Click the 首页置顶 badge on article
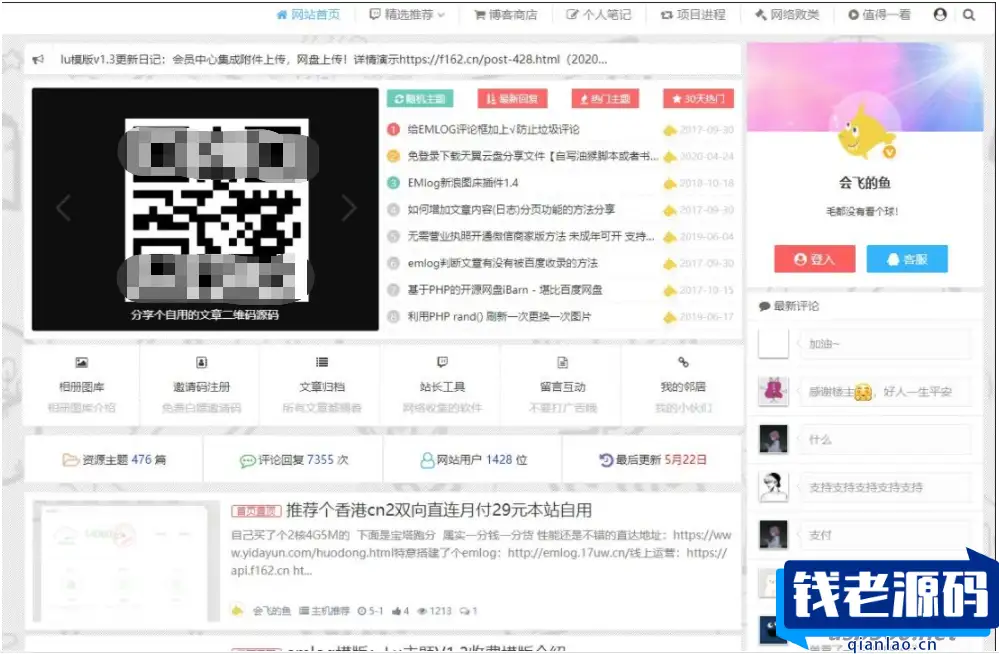Screen dimensions: 999x654 tap(256, 511)
